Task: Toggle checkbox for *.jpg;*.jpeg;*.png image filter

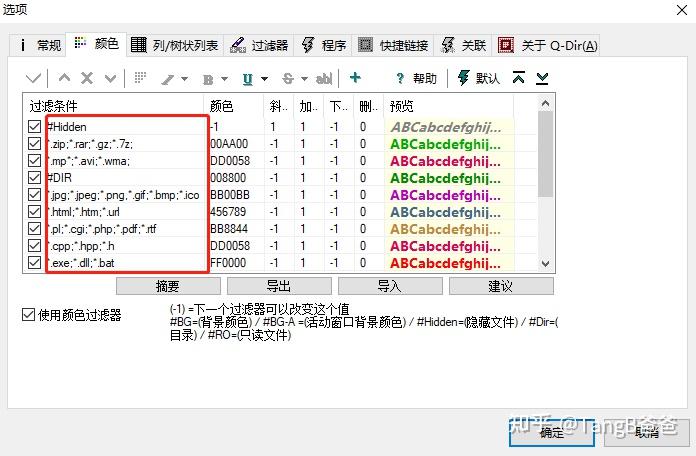Action: 34,194
